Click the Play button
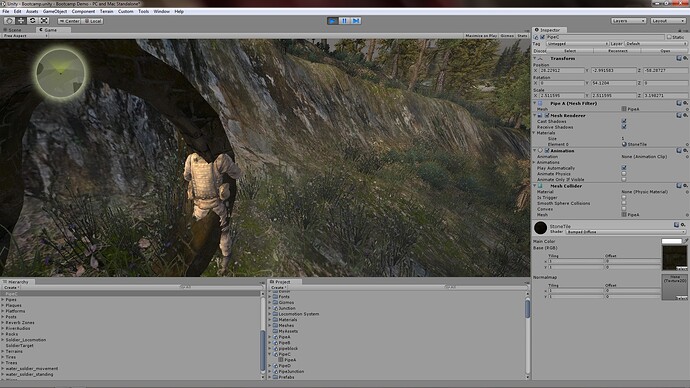The image size is (690, 388). point(333,21)
